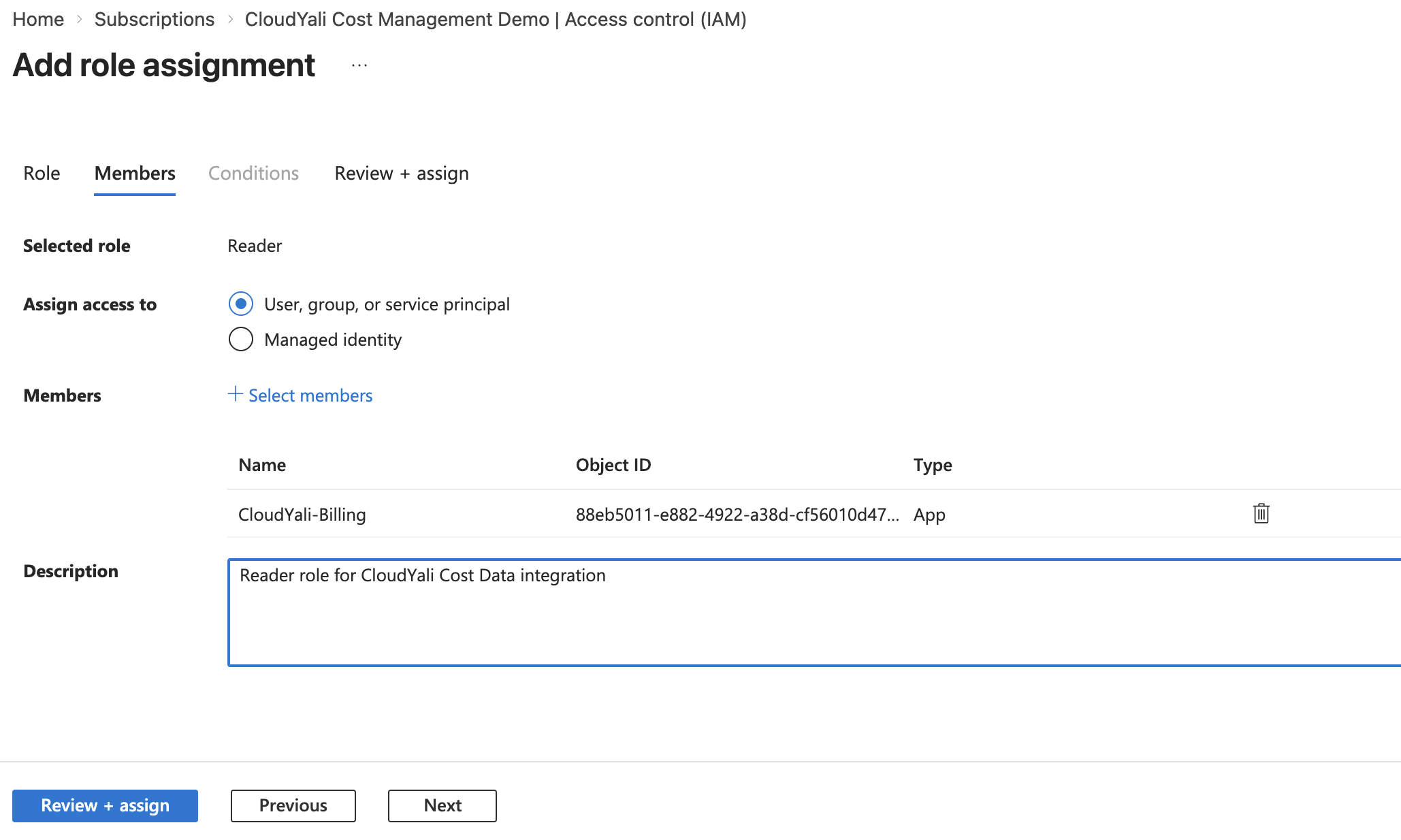Switch to the Role tab
1401x840 pixels.
(x=42, y=174)
